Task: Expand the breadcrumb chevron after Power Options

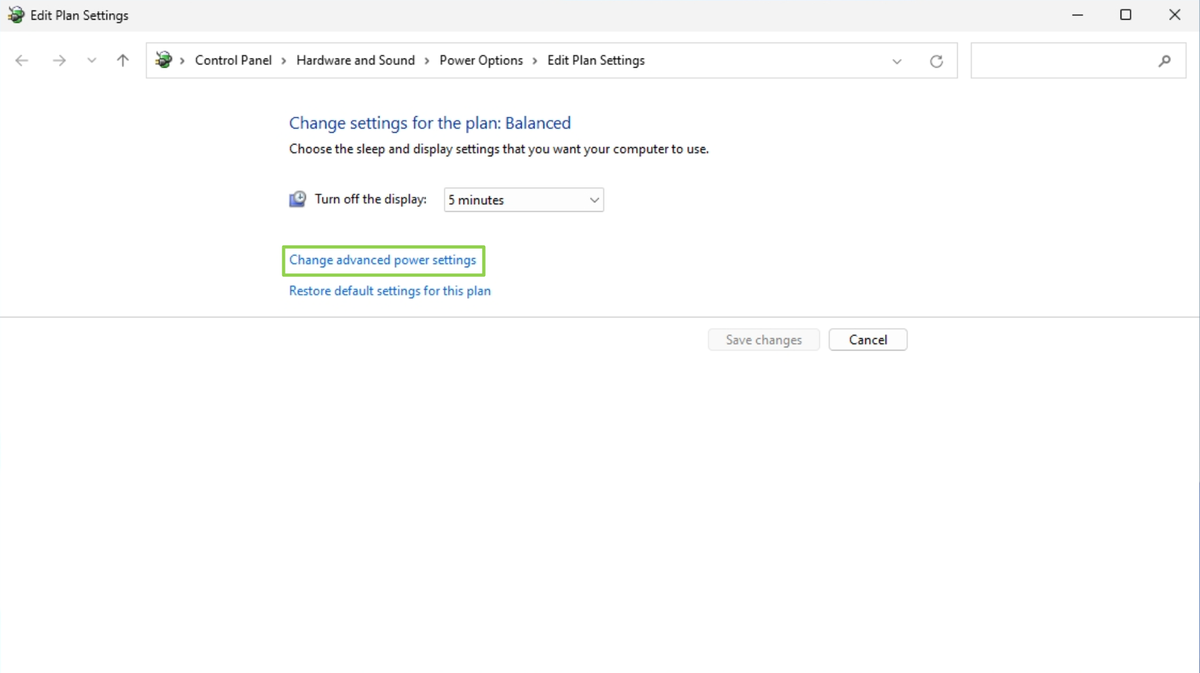Action: tap(533, 60)
